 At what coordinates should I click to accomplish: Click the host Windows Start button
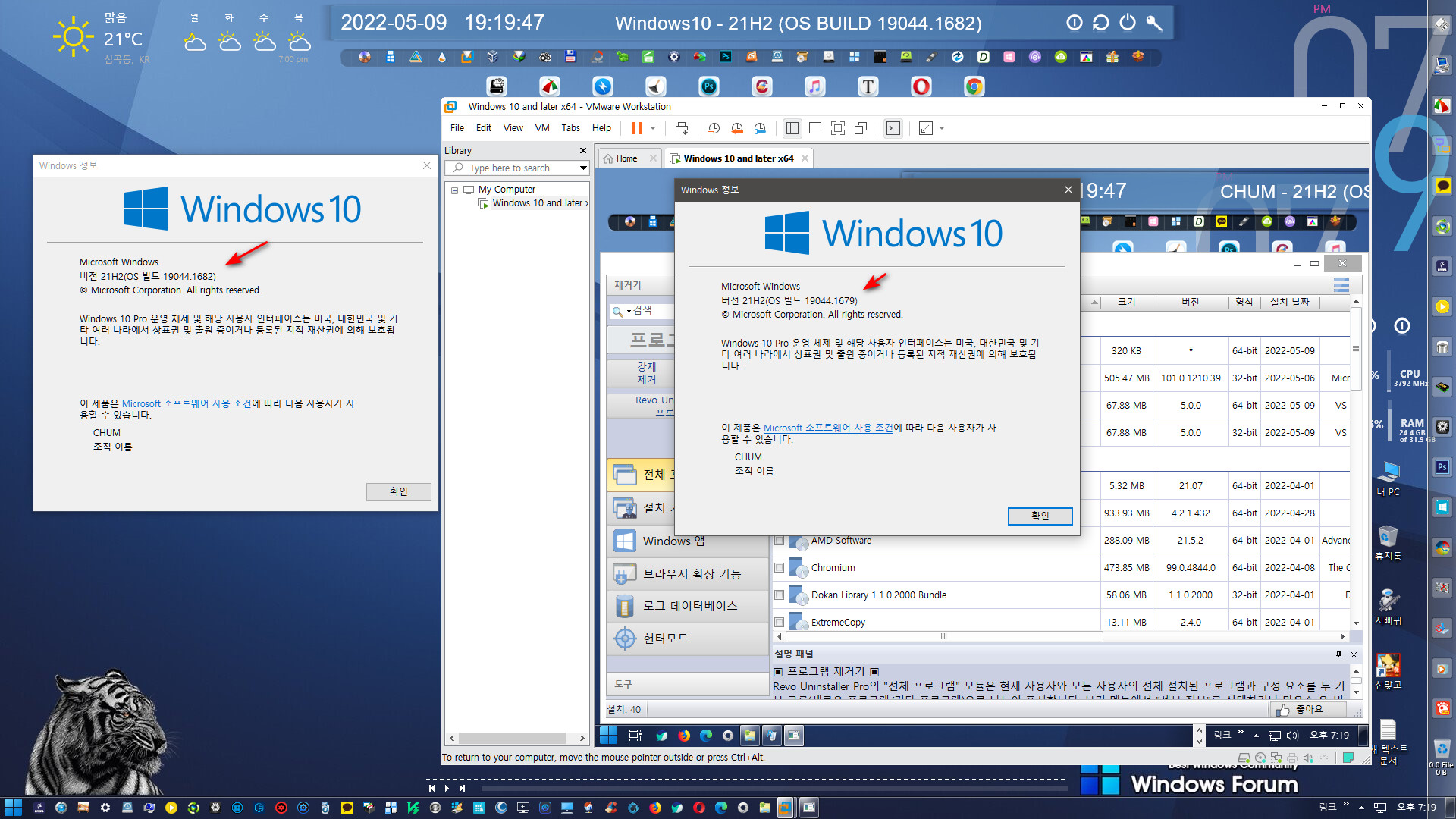(13, 808)
